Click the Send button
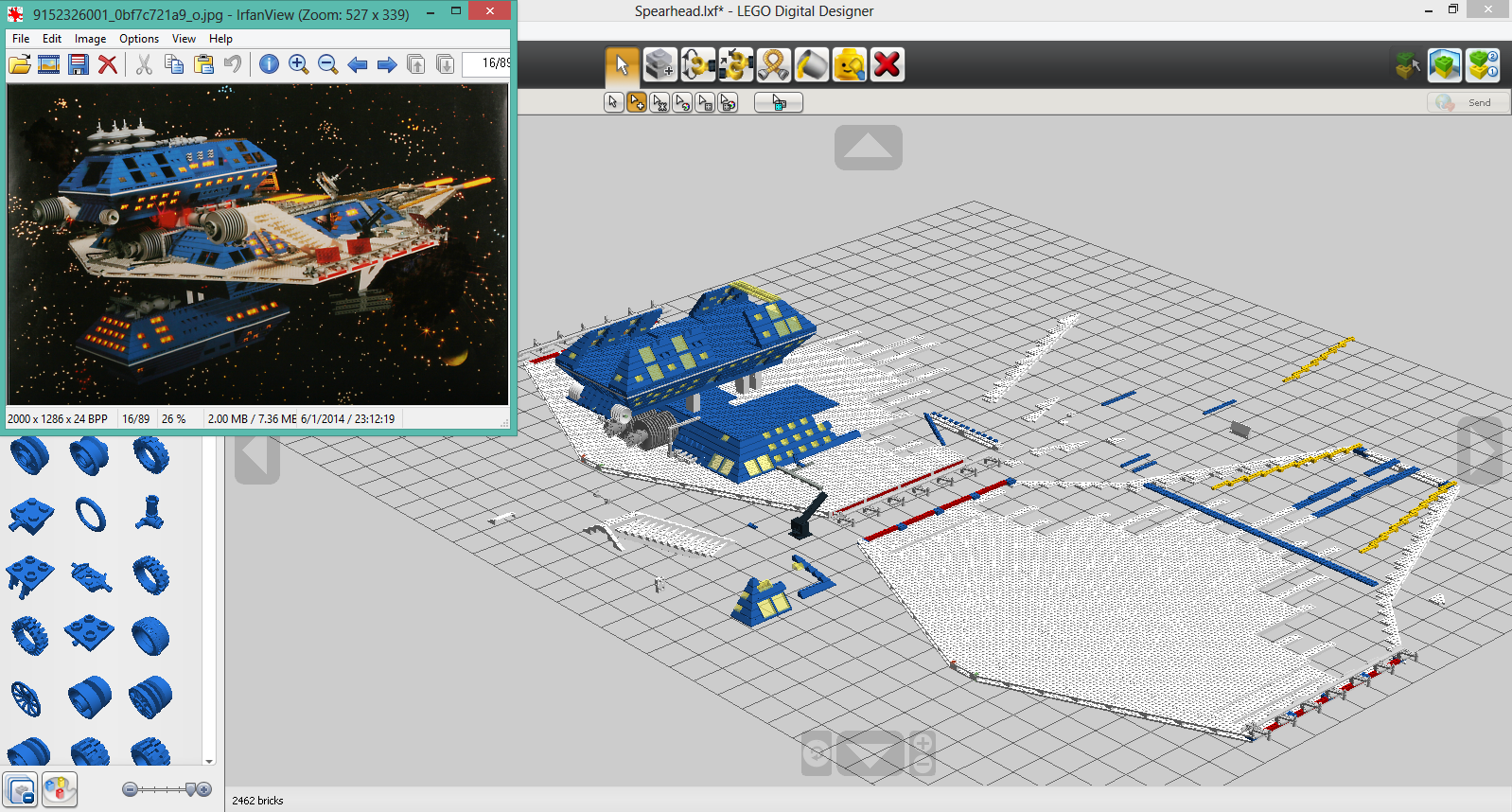 pyautogui.click(x=1468, y=102)
